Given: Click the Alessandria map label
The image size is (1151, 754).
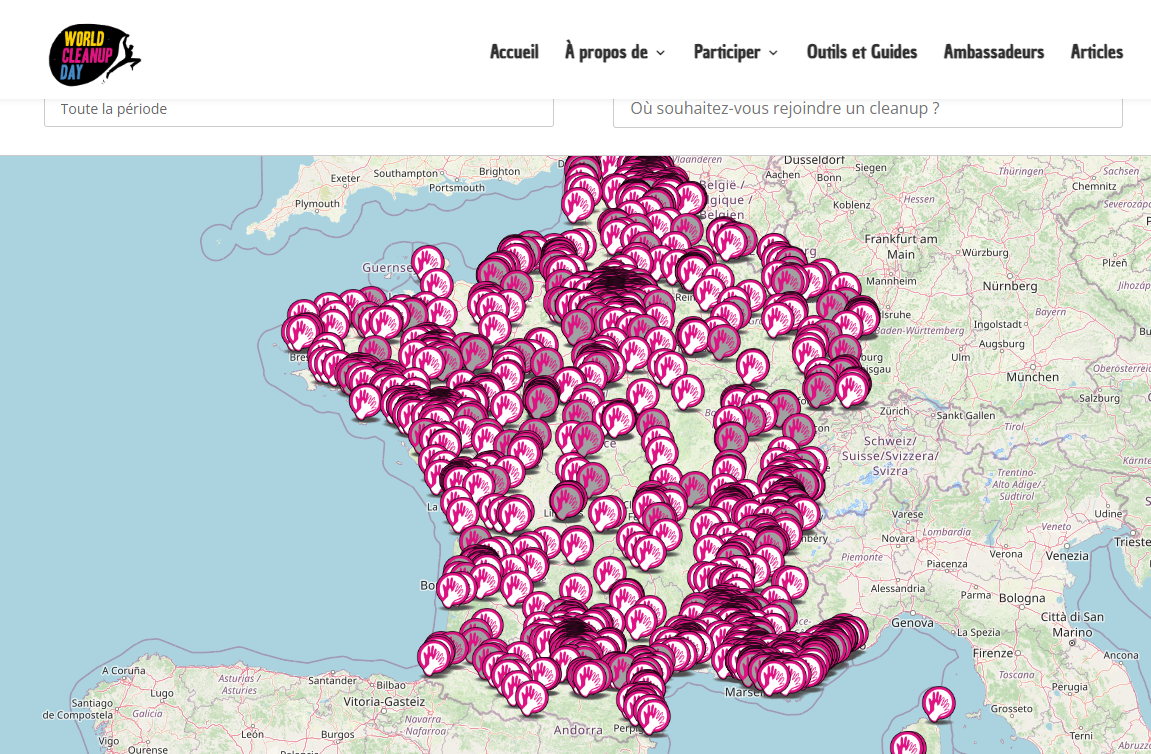Looking at the screenshot, I should click(898, 589).
